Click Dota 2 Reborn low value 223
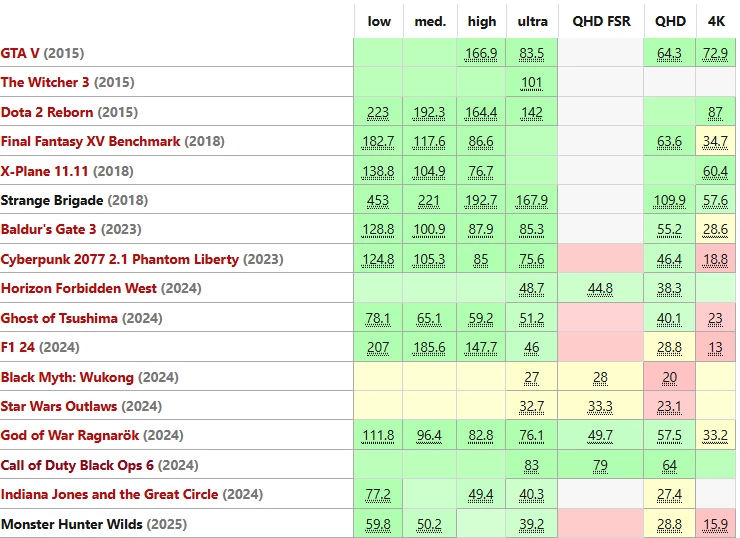 (378, 113)
